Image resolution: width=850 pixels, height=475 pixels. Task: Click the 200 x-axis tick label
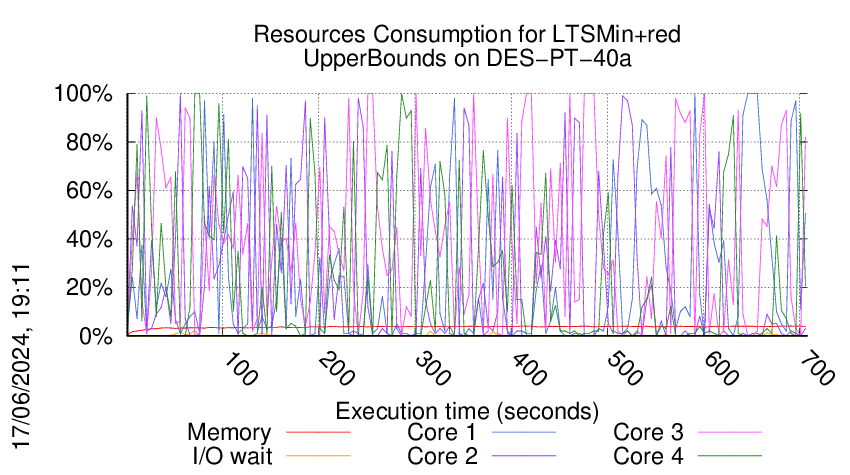336,369
